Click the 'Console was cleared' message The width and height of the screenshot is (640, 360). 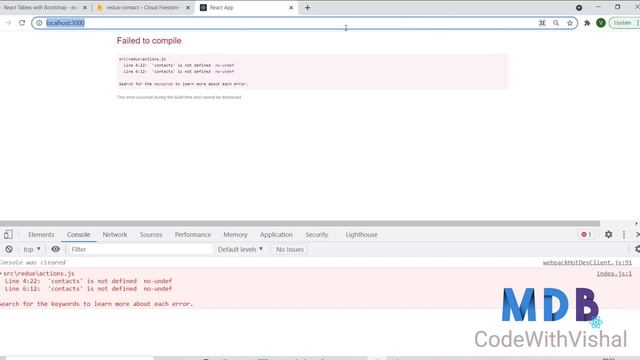tap(33, 262)
